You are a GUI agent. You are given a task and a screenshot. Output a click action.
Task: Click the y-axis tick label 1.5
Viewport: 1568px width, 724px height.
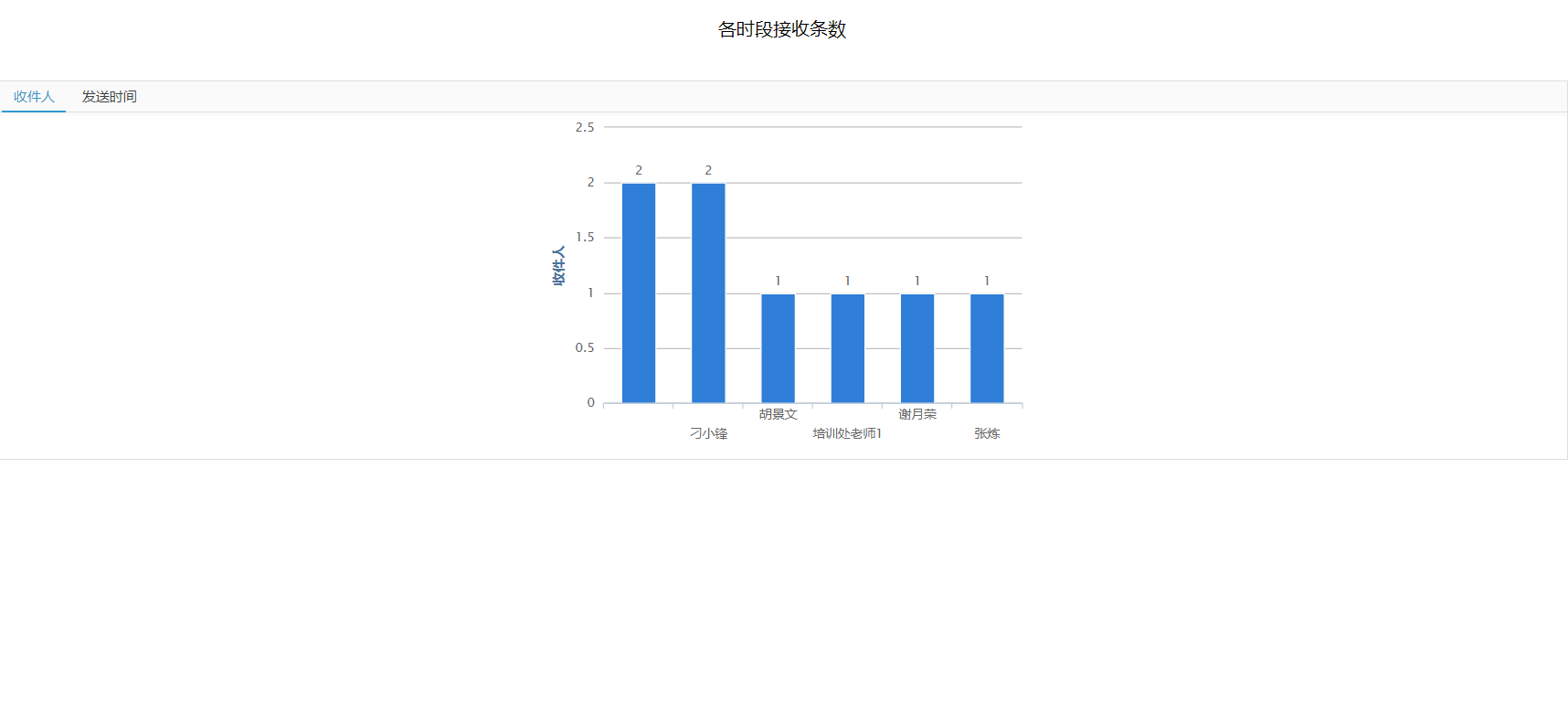tap(585, 237)
